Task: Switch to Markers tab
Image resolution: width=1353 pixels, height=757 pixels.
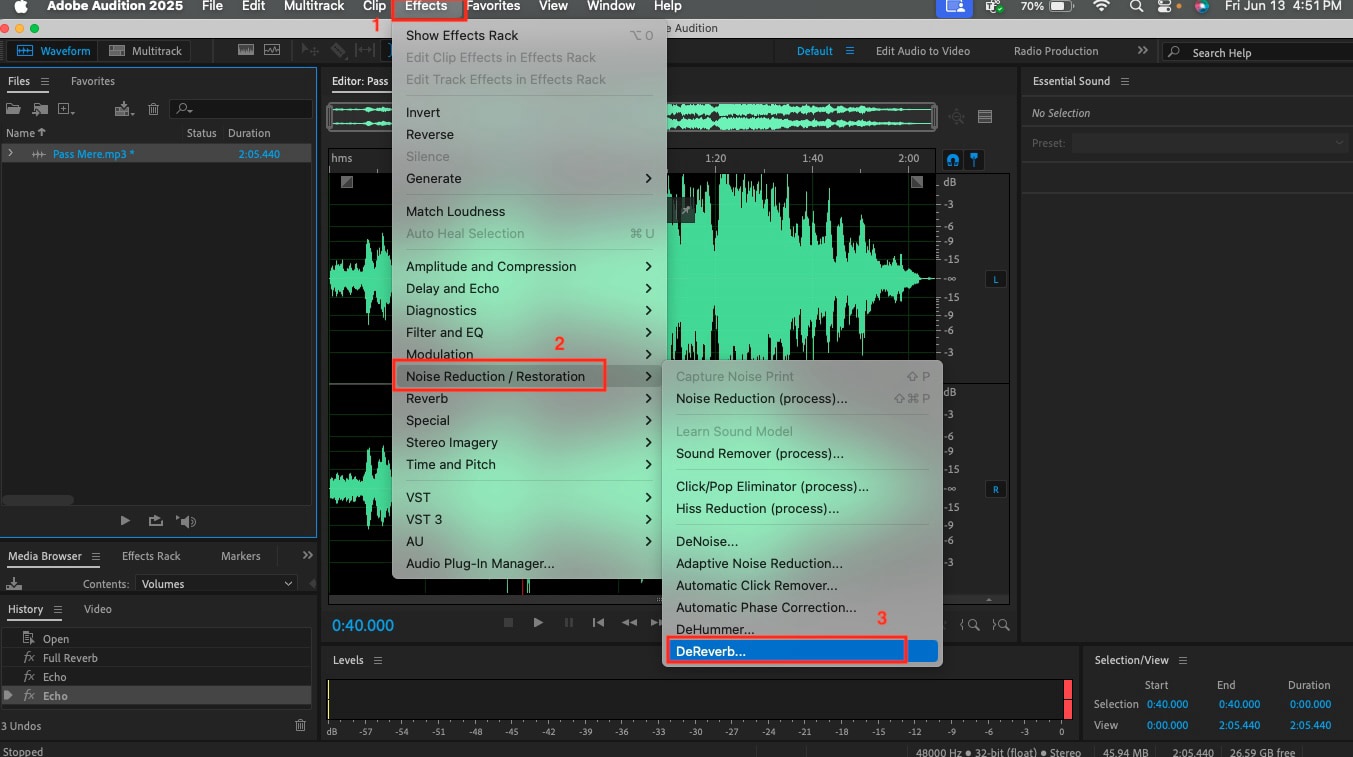Action: (x=240, y=556)
